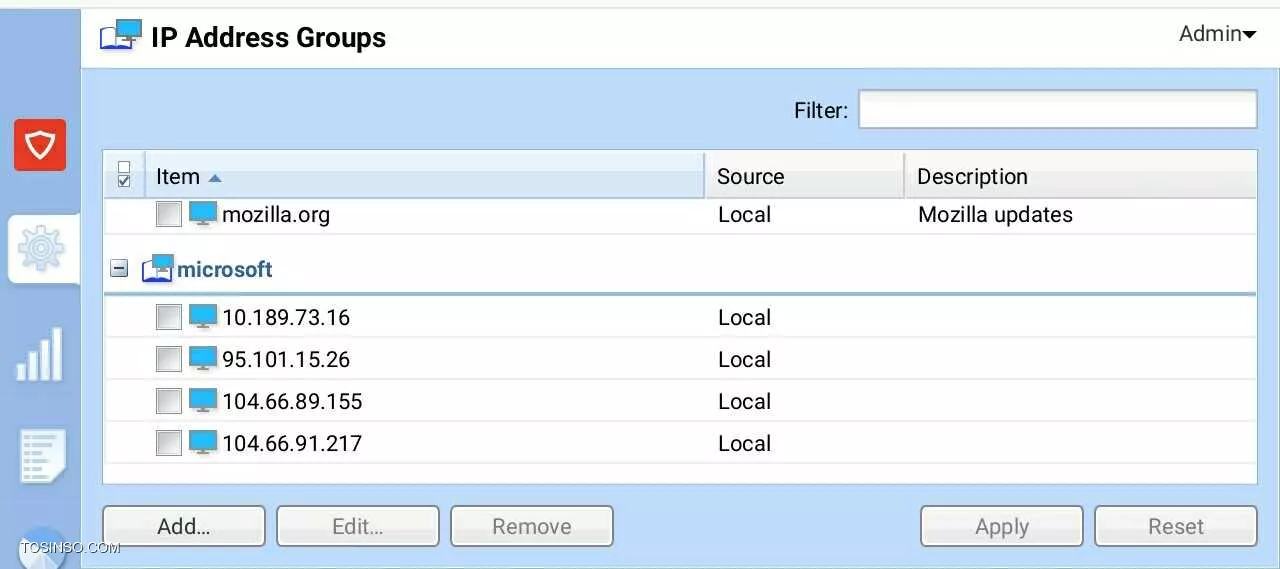Open the red shield security section

[40, 145]
